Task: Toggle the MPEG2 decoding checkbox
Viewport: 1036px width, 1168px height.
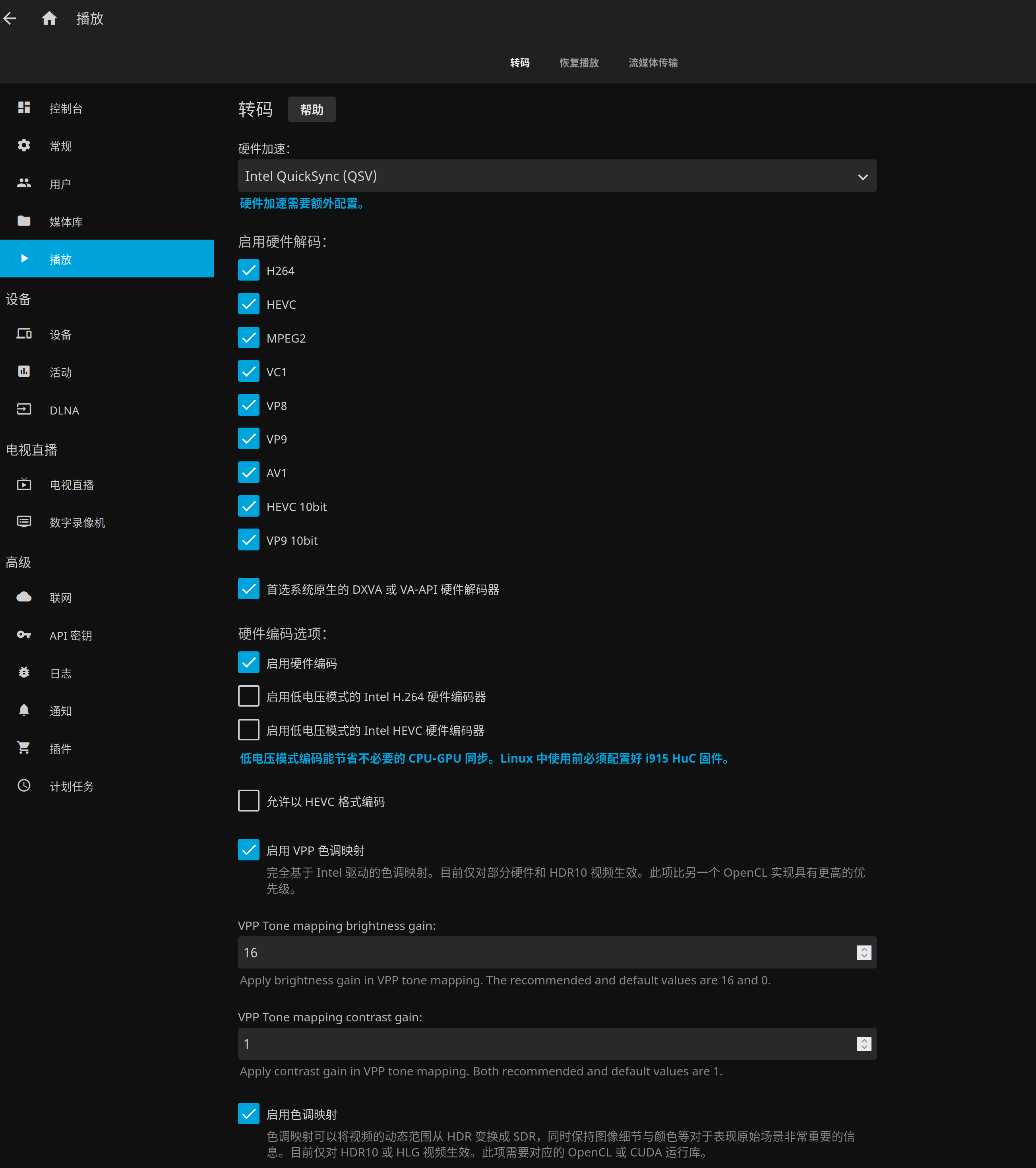Action: coord(249,338)
